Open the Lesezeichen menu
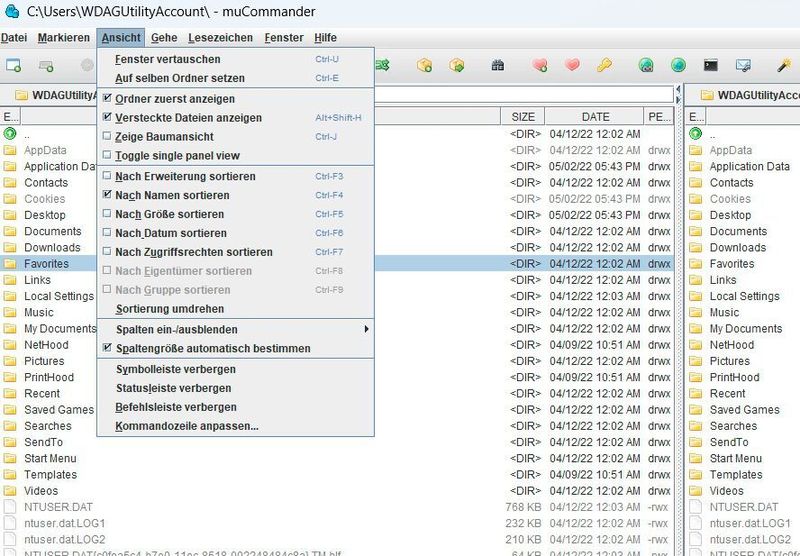The height and width of the screenshot is (556, 800). 220,37
